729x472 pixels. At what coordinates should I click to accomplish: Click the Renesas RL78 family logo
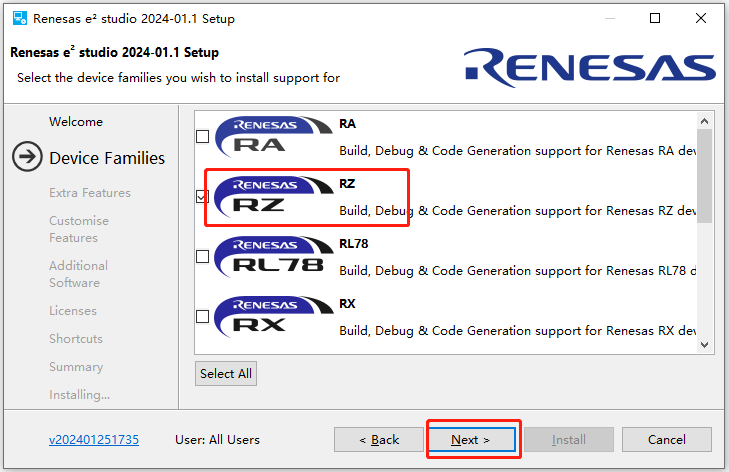point(272,256)
